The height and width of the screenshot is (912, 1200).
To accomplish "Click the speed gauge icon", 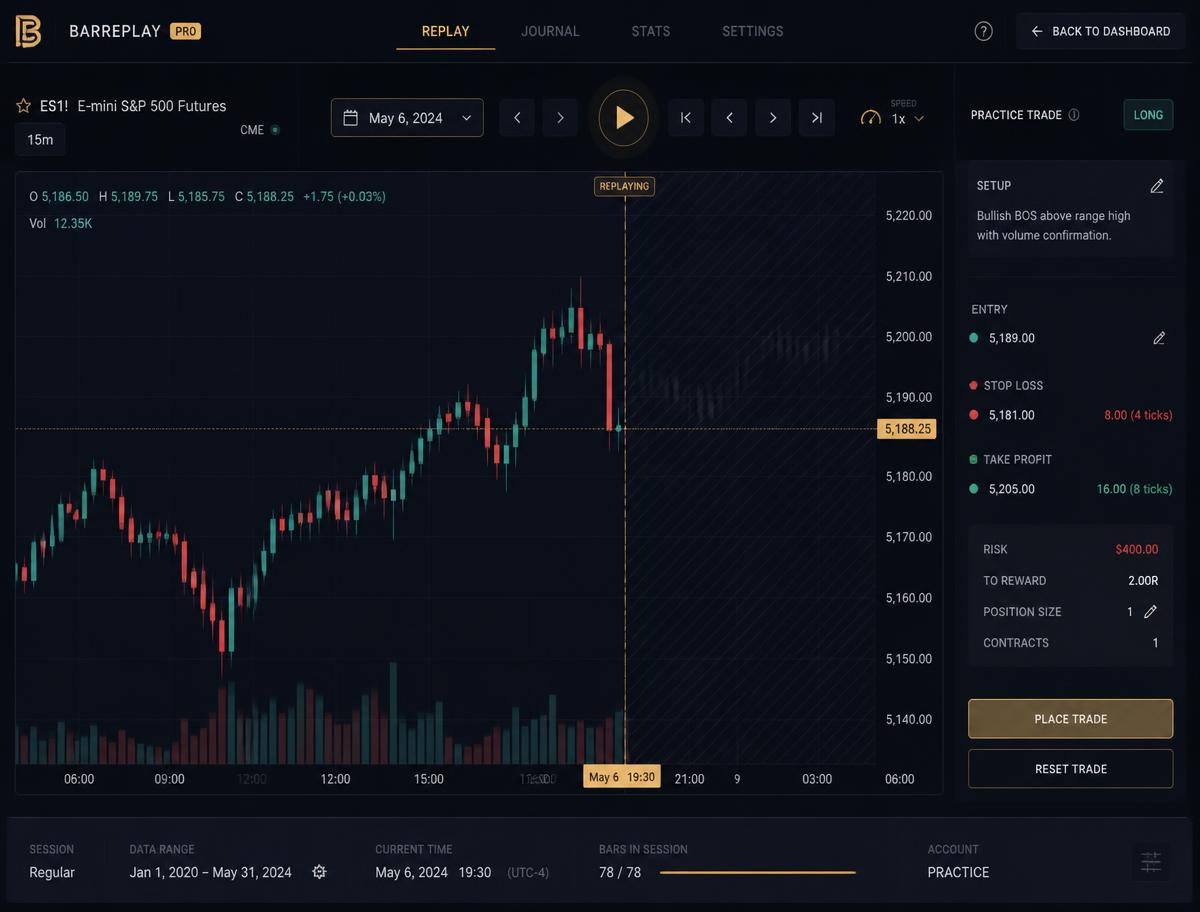I will pyautogui.click(x=871, y=118).
